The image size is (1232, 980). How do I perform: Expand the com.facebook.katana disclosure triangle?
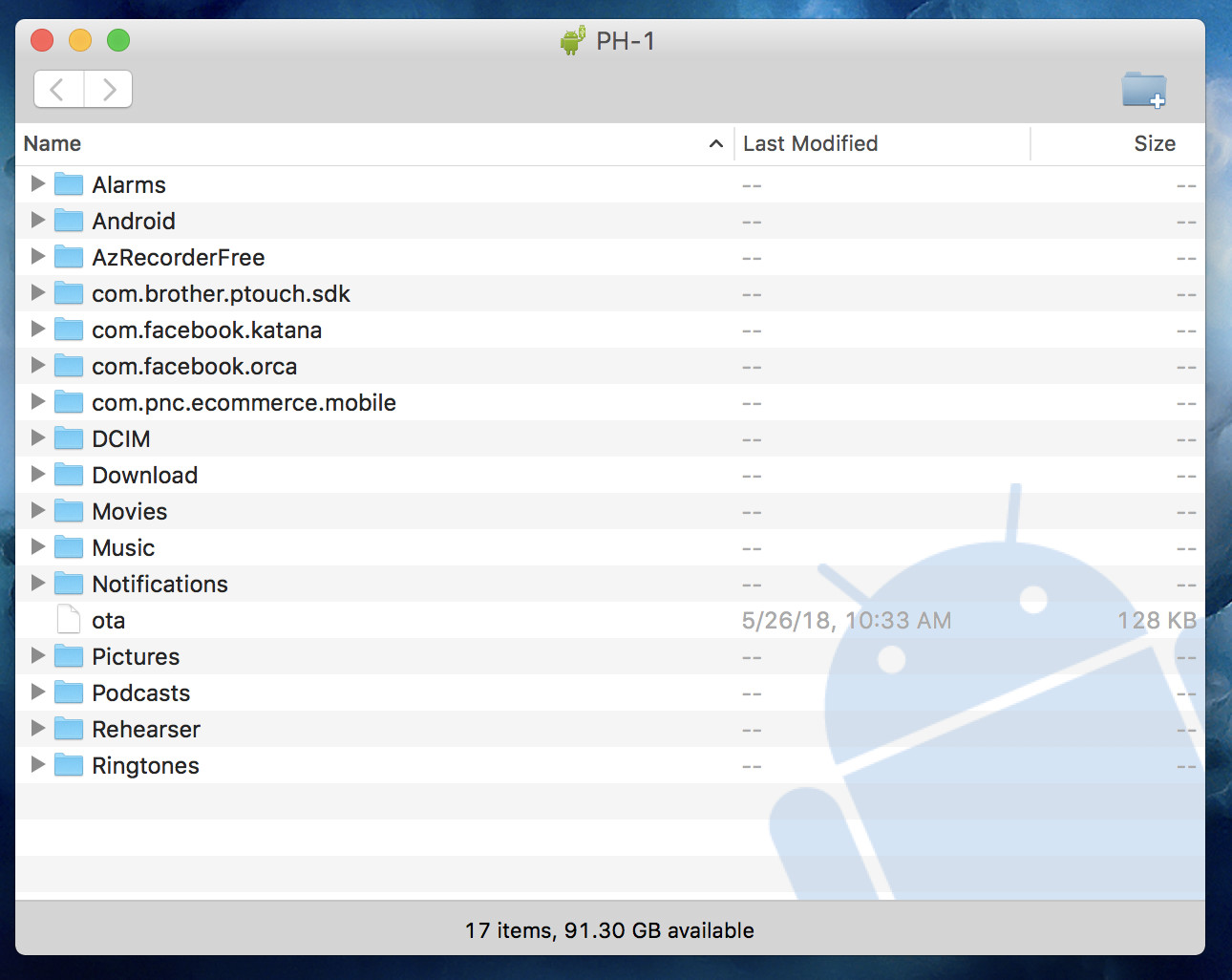(38, 329)
